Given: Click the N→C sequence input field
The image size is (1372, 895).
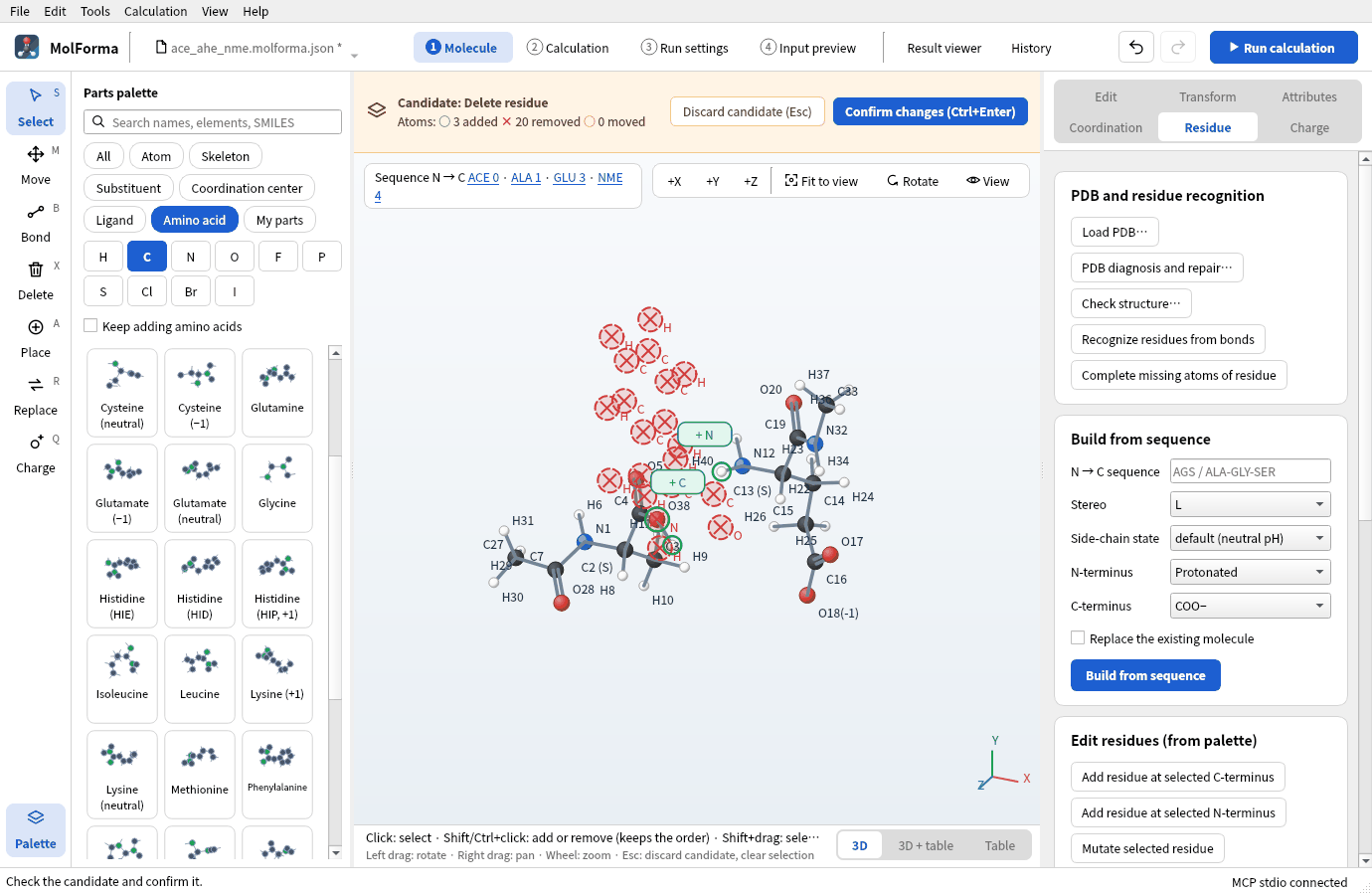Looking at the screenshot, I should click(x=1250, y=471).
